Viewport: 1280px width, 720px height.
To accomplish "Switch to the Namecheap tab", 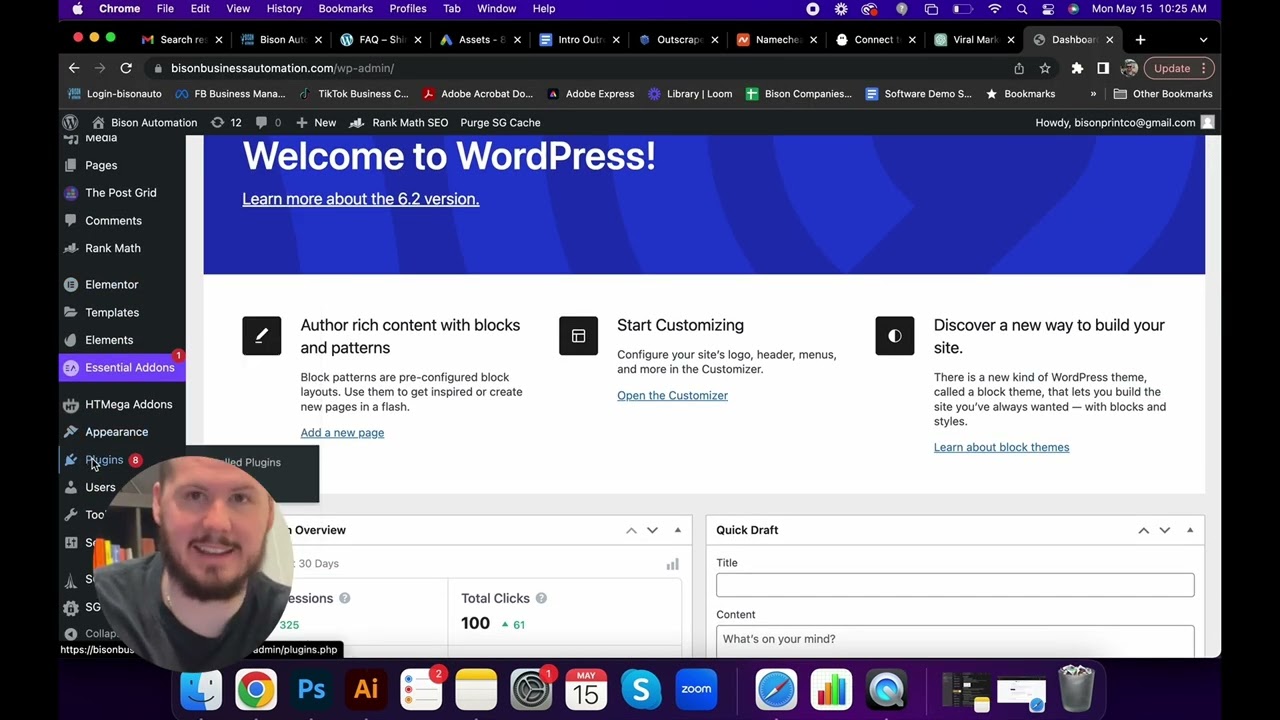I will [777, 40].
